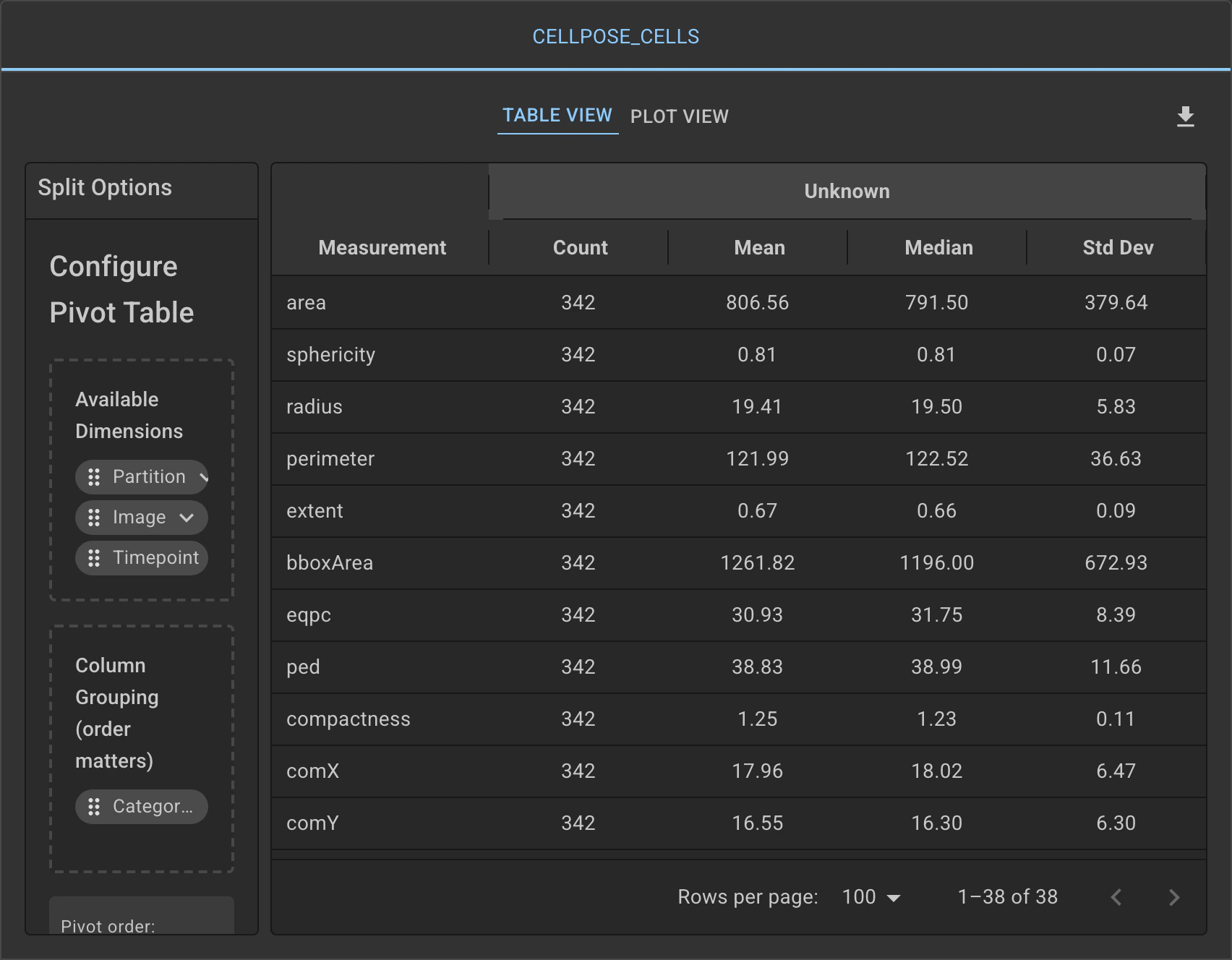Select the Timepoint dimension chip
Screen dimensions: 1232x960
tap(142, 558)
